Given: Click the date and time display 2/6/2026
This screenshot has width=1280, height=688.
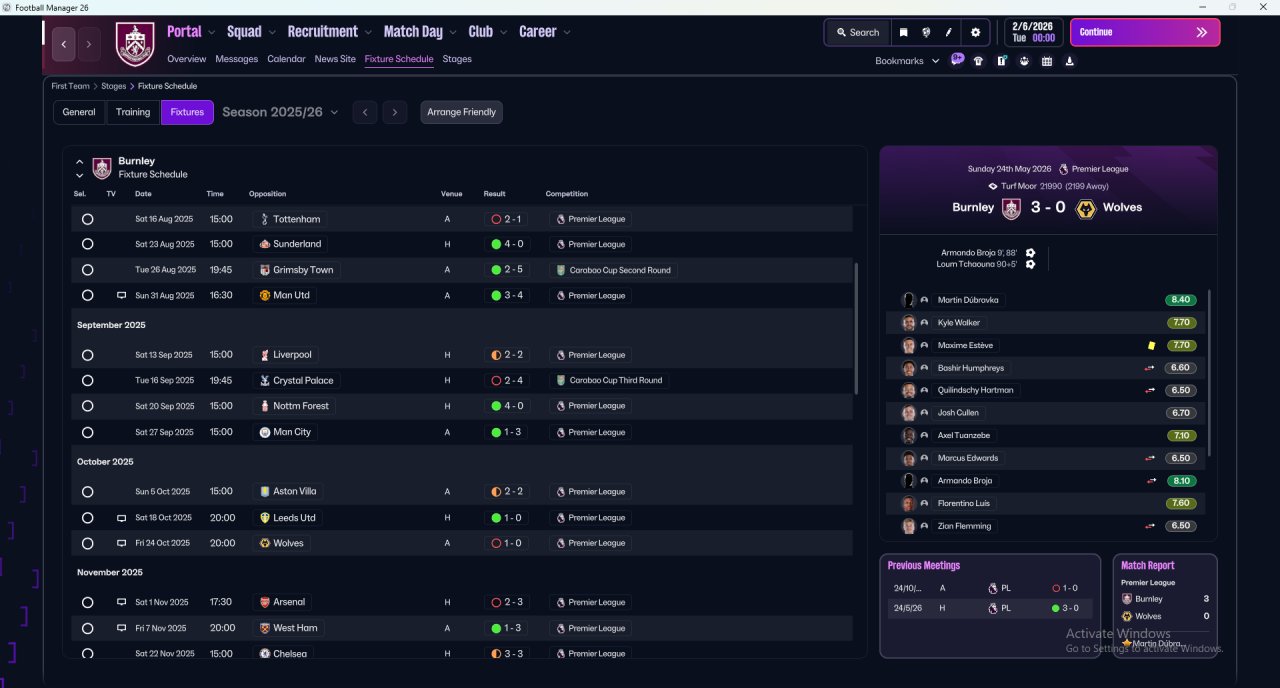Looking at the screenshot, I should pyautogui.click(x=1033, y=32).
